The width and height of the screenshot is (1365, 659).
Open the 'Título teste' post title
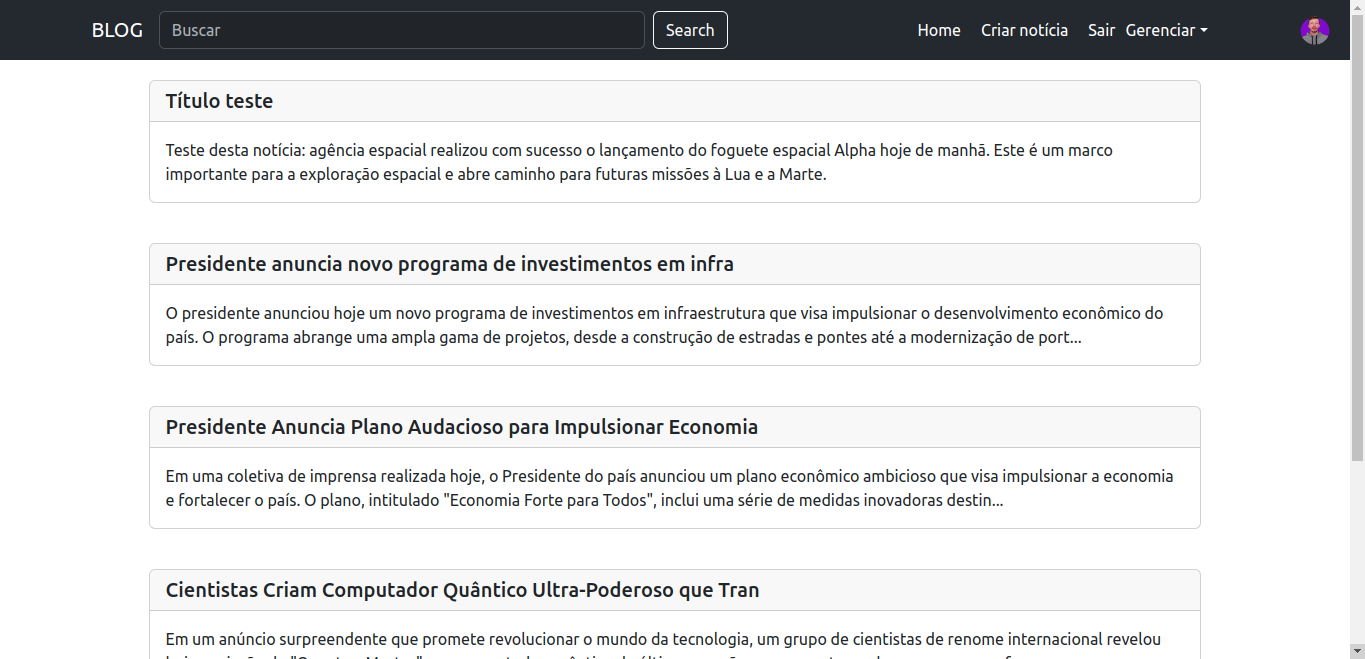point(219,101)
